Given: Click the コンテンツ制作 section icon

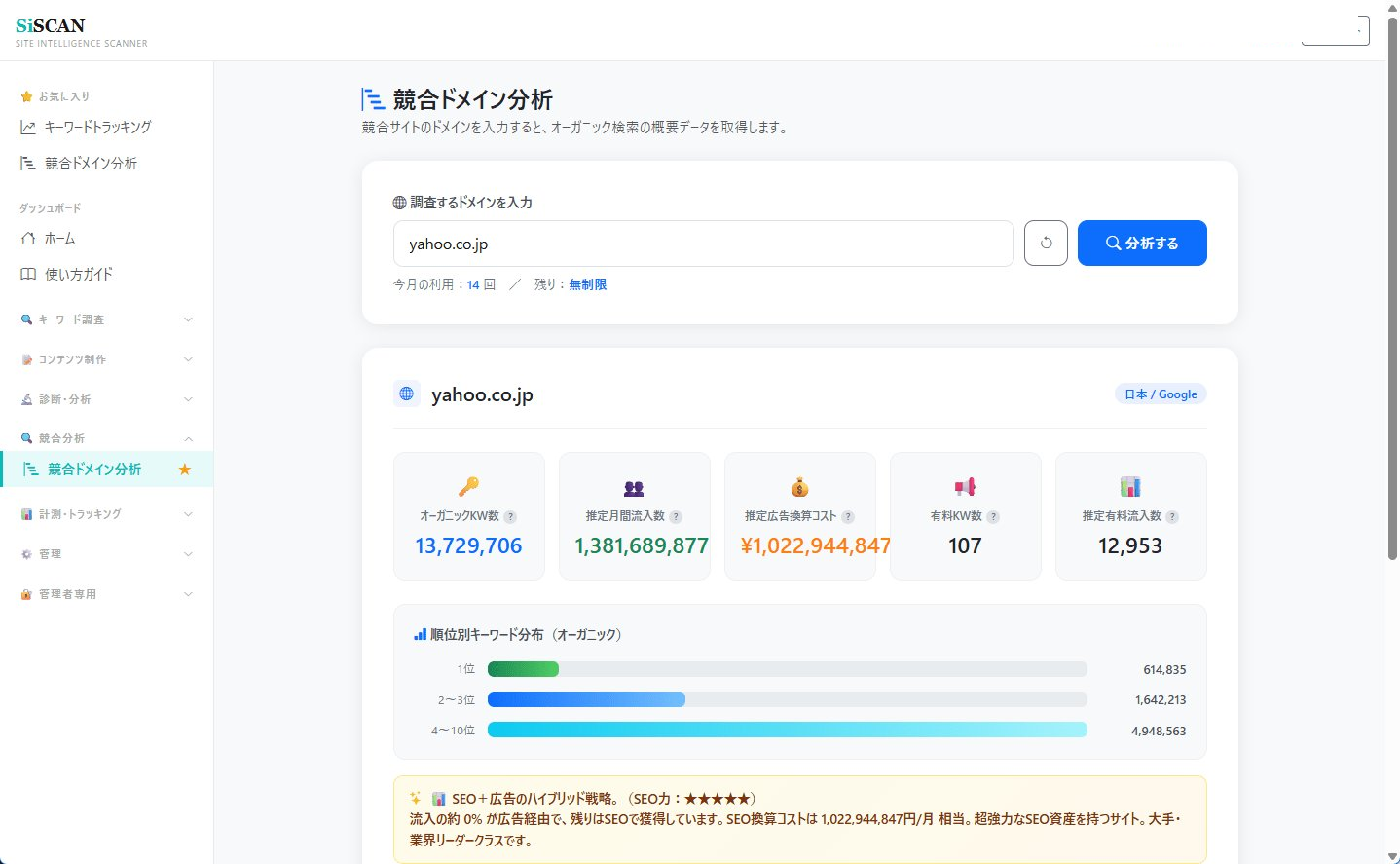Looking at the screenshot, I should (27, 359).
